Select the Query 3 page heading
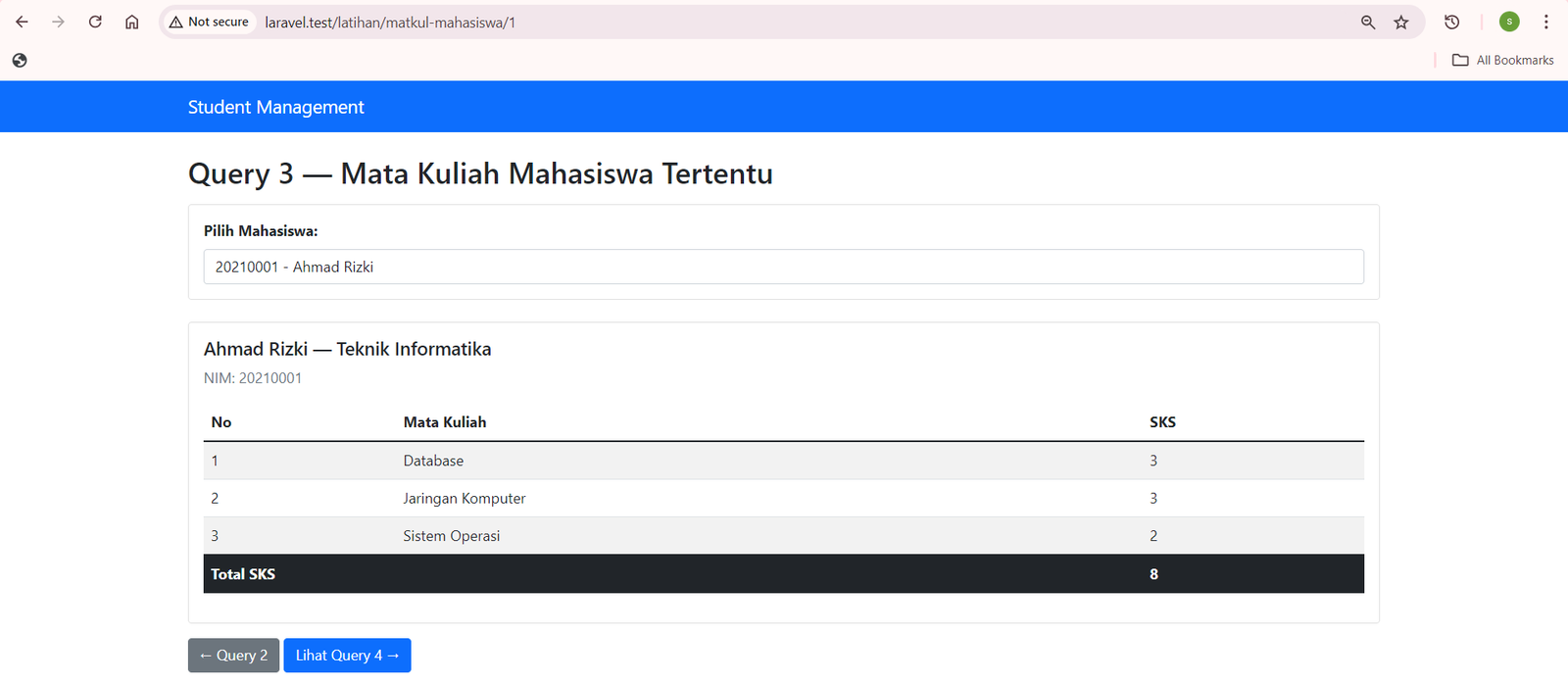1568x683 pixels. pyautogui.click(x=480, y=173)
